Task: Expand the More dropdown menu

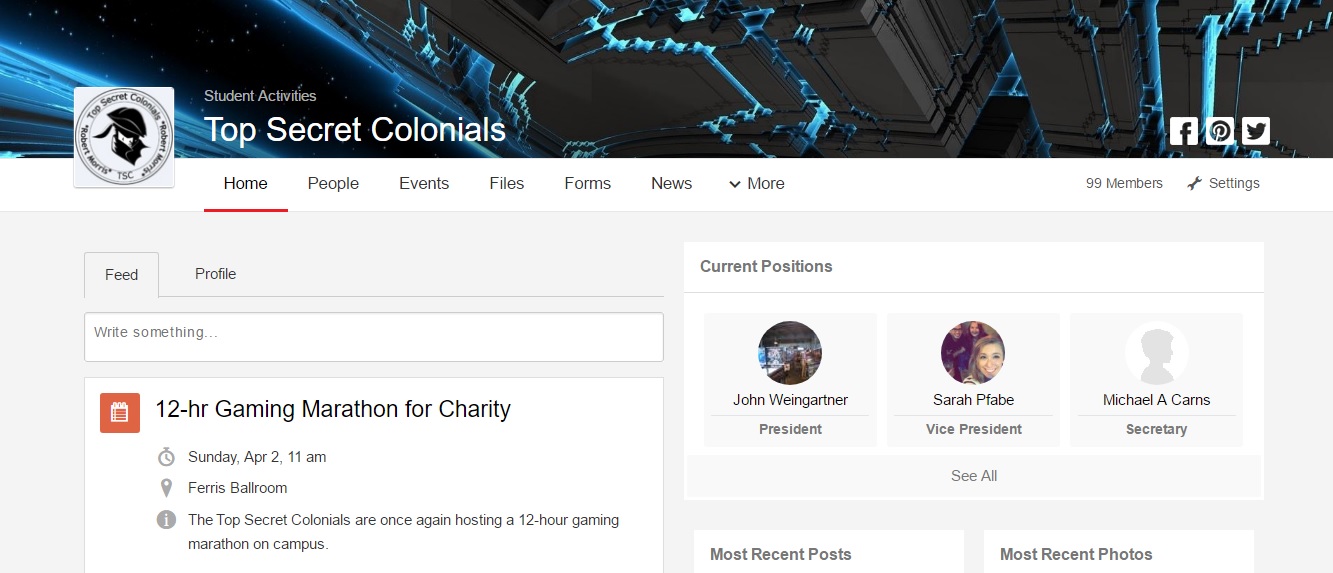Action: (x=757, y=184)
